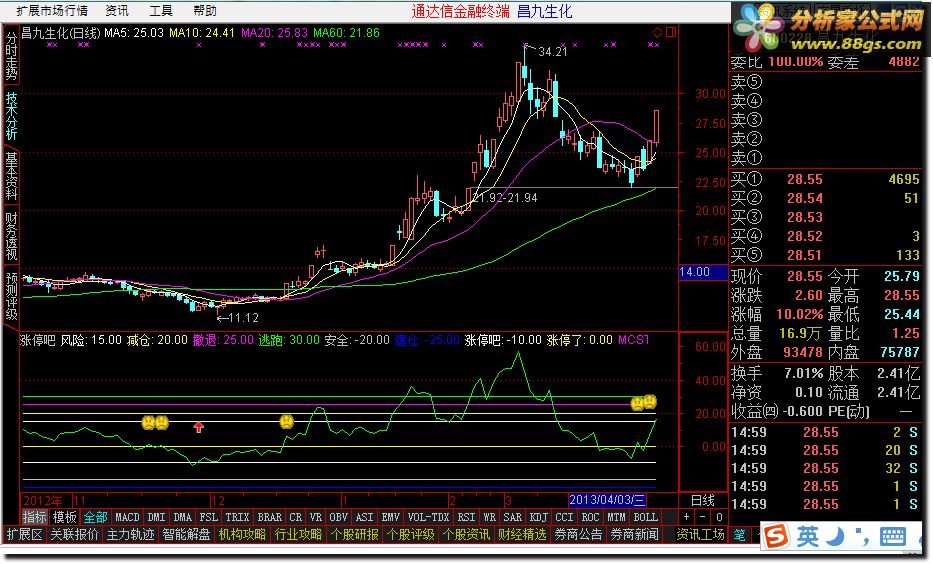Switch indicator to BOLL

646,517
